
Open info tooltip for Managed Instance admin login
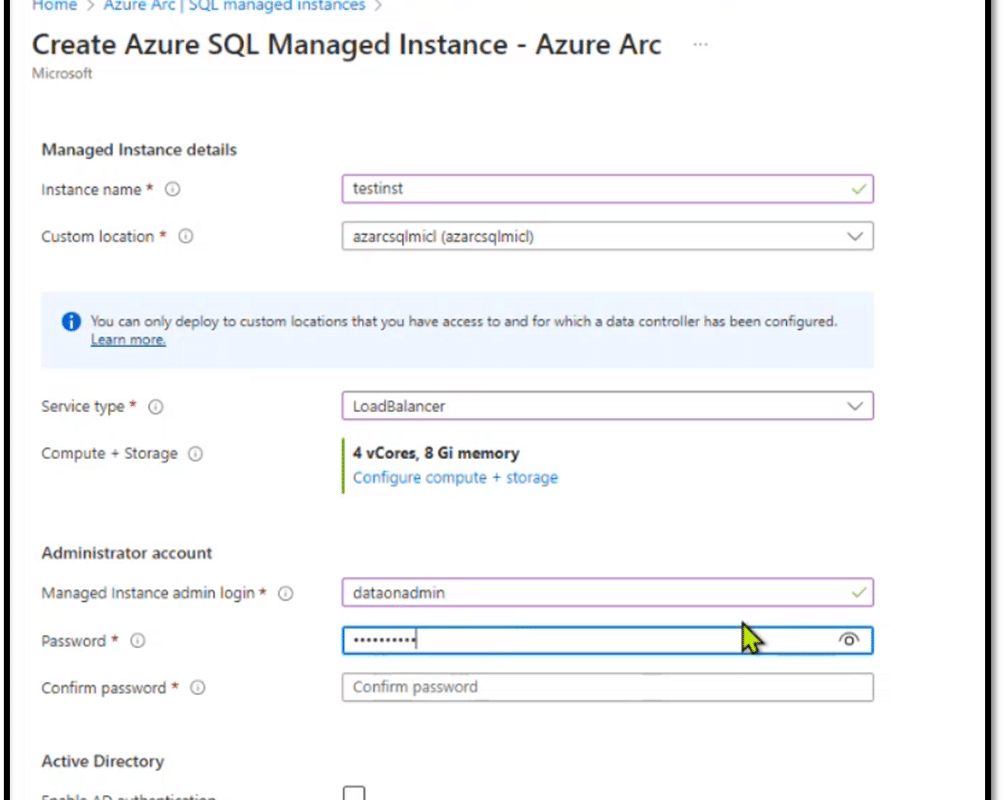pos(286,594)
